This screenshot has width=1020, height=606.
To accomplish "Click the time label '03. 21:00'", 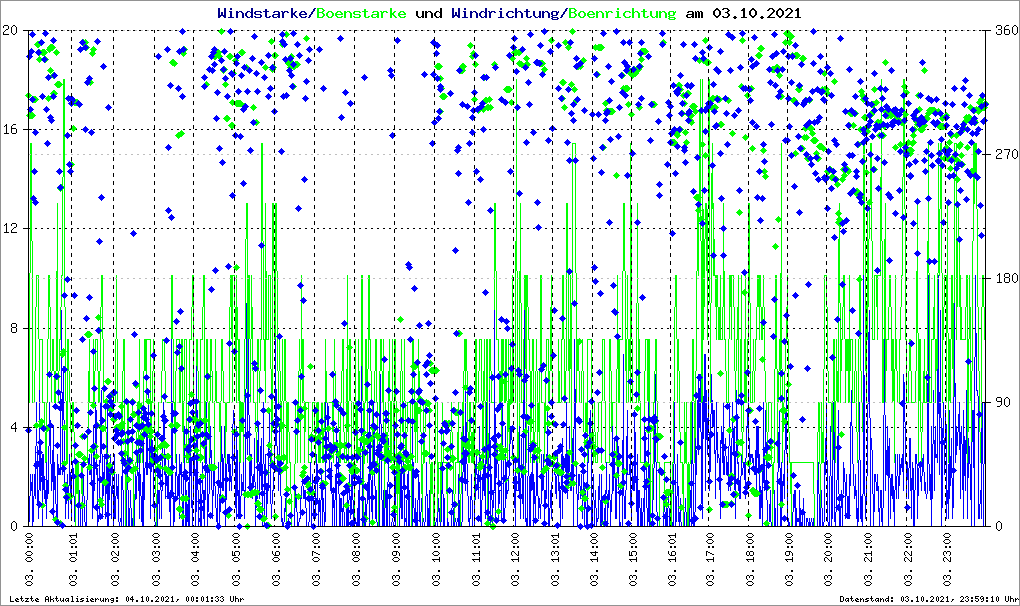I will tap(868, 560).
